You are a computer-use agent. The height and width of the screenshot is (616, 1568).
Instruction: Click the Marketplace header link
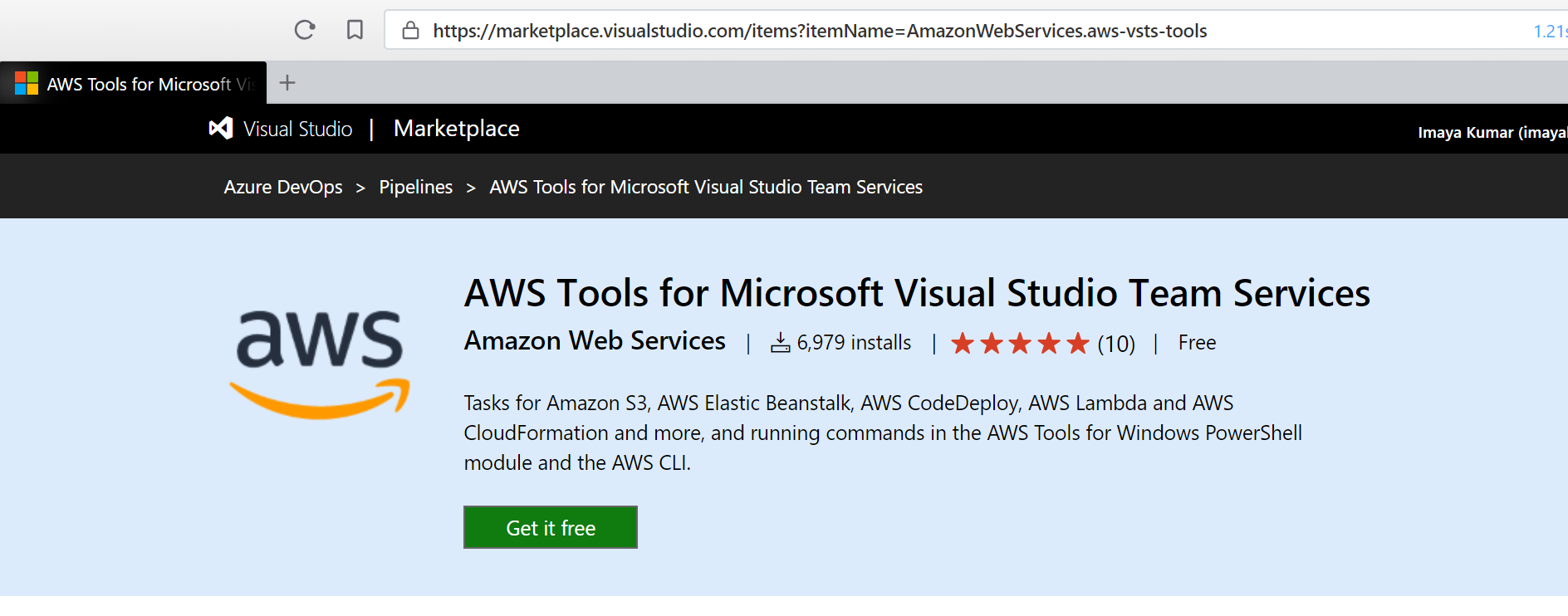[457, 128]
